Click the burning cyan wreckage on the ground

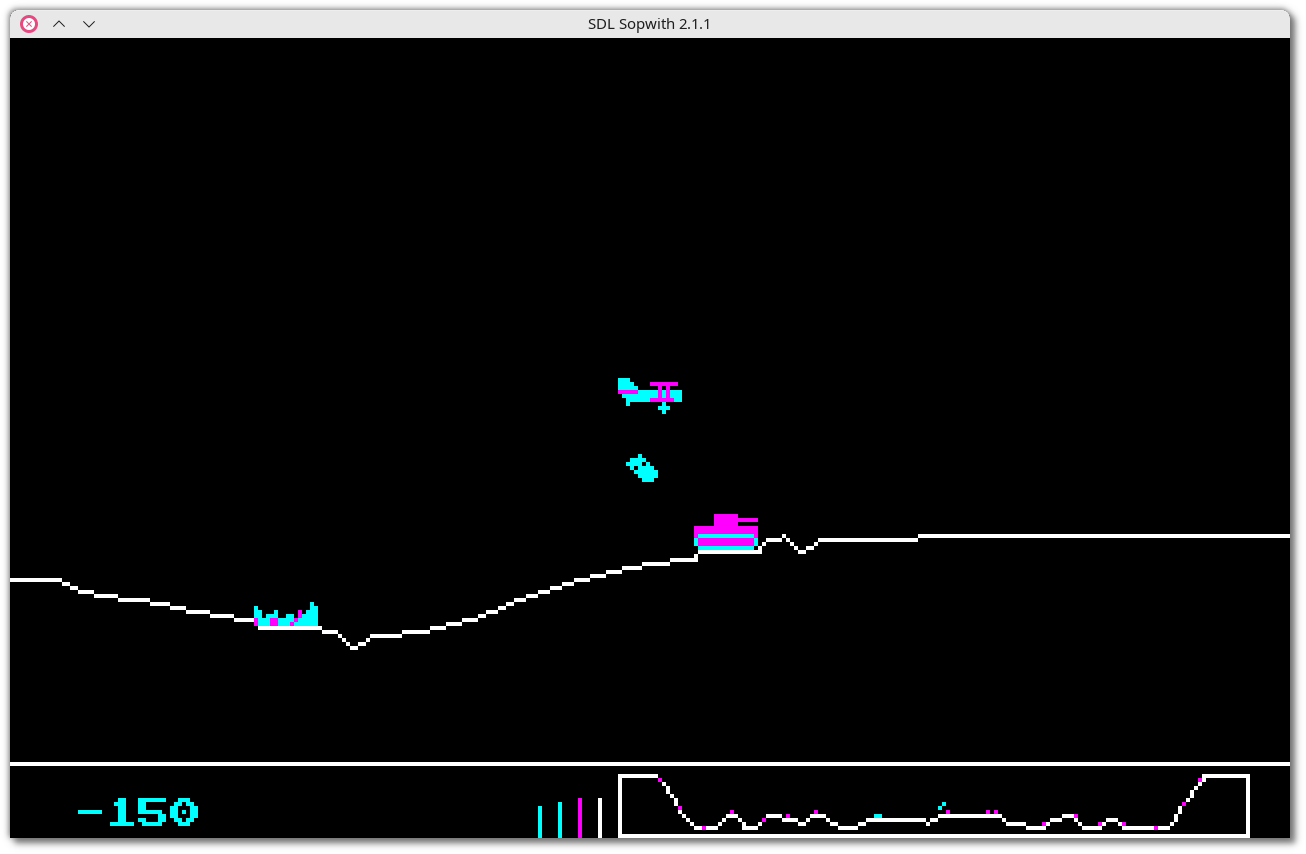pyautogui.click(x=287, y=617)
